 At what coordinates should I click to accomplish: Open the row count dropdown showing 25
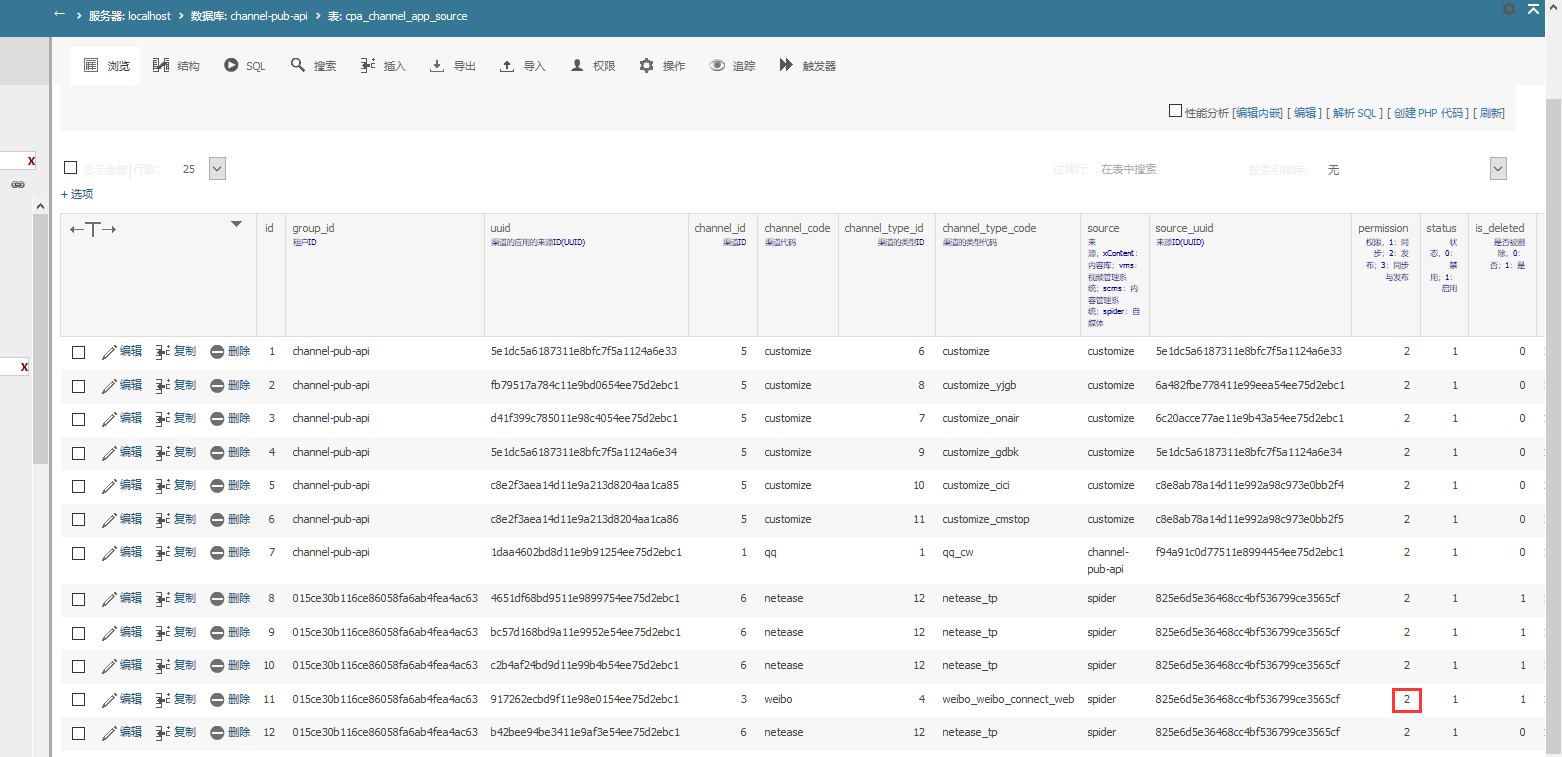(x=217, y=169)
